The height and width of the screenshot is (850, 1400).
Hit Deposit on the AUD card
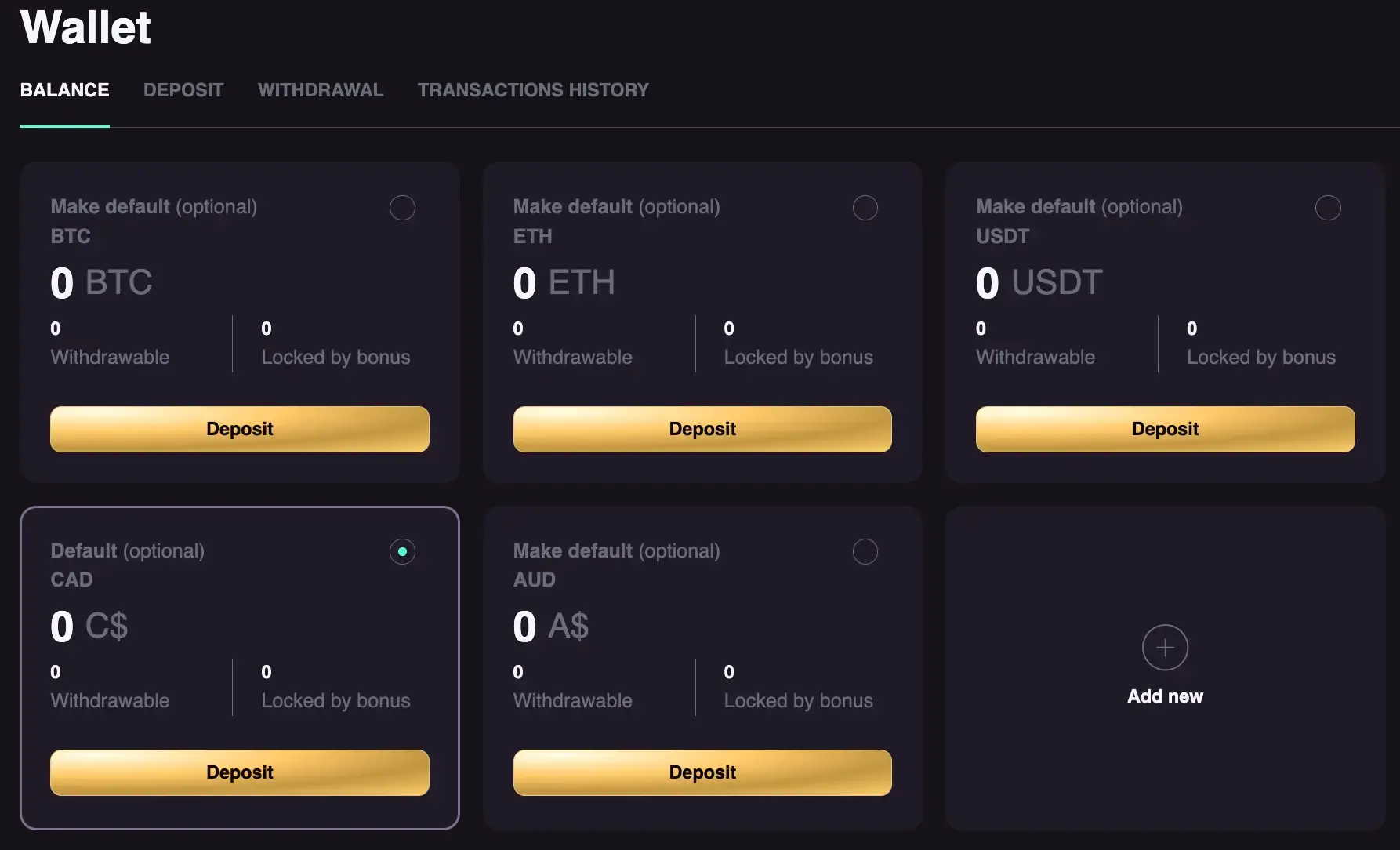click(702, 772)
